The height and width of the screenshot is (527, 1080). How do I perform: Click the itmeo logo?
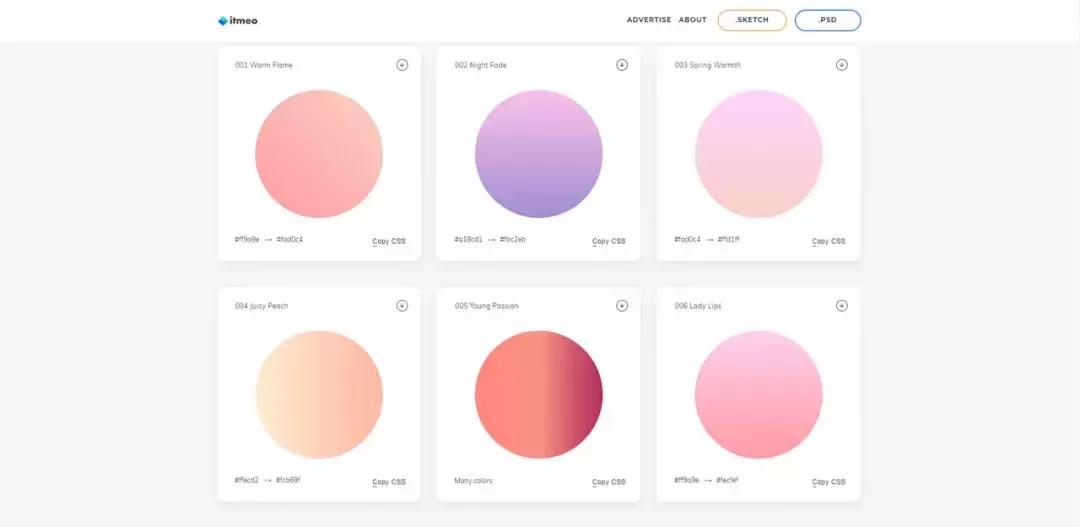tap(238, 21)
